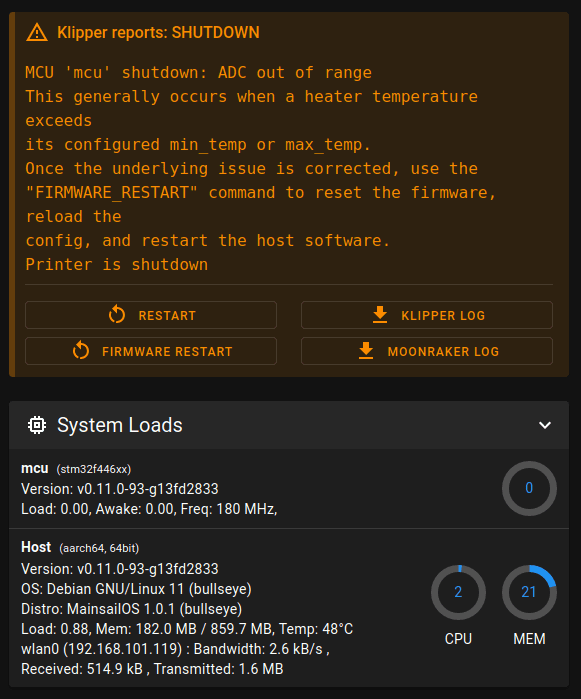Click the mcu load gauge showing 0
This screenshot has width=581, height=699.
point(529,488)
